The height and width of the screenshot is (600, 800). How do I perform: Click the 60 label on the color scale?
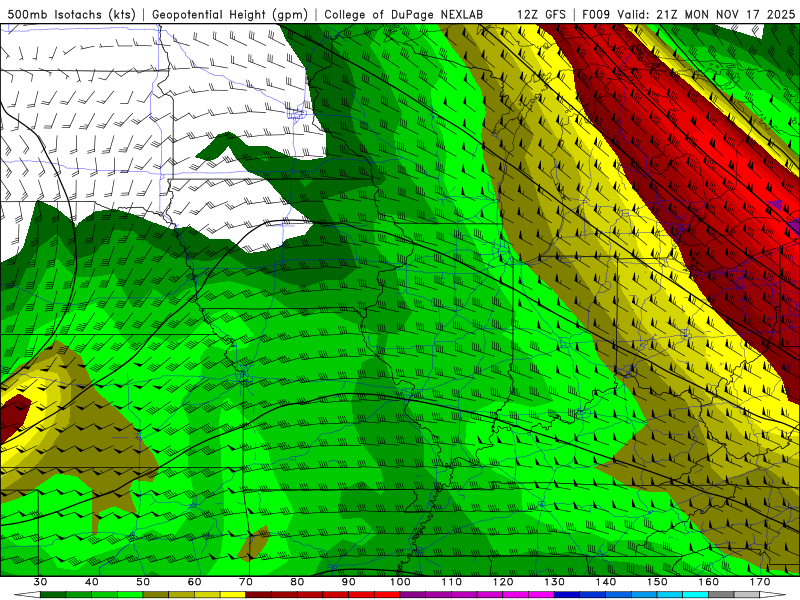click(x=194, y=582)
